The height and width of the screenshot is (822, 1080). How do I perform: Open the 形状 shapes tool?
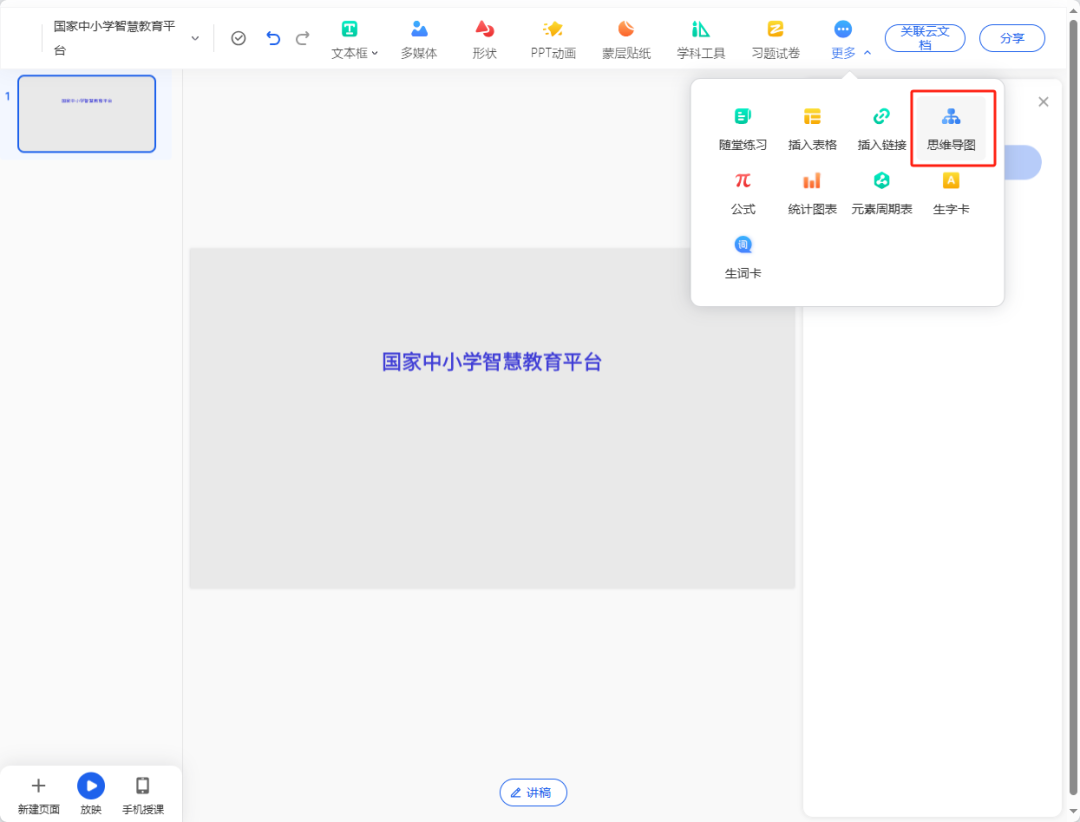point(484,38)
